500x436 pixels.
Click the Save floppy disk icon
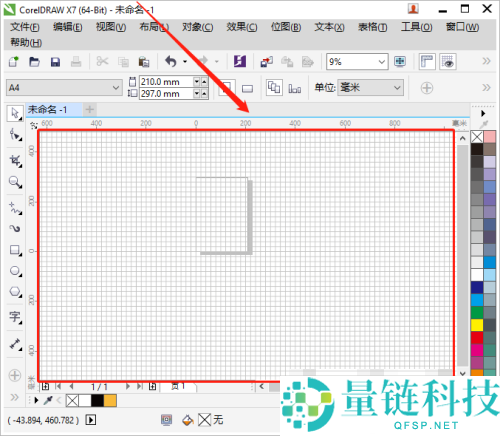(55, 62)
